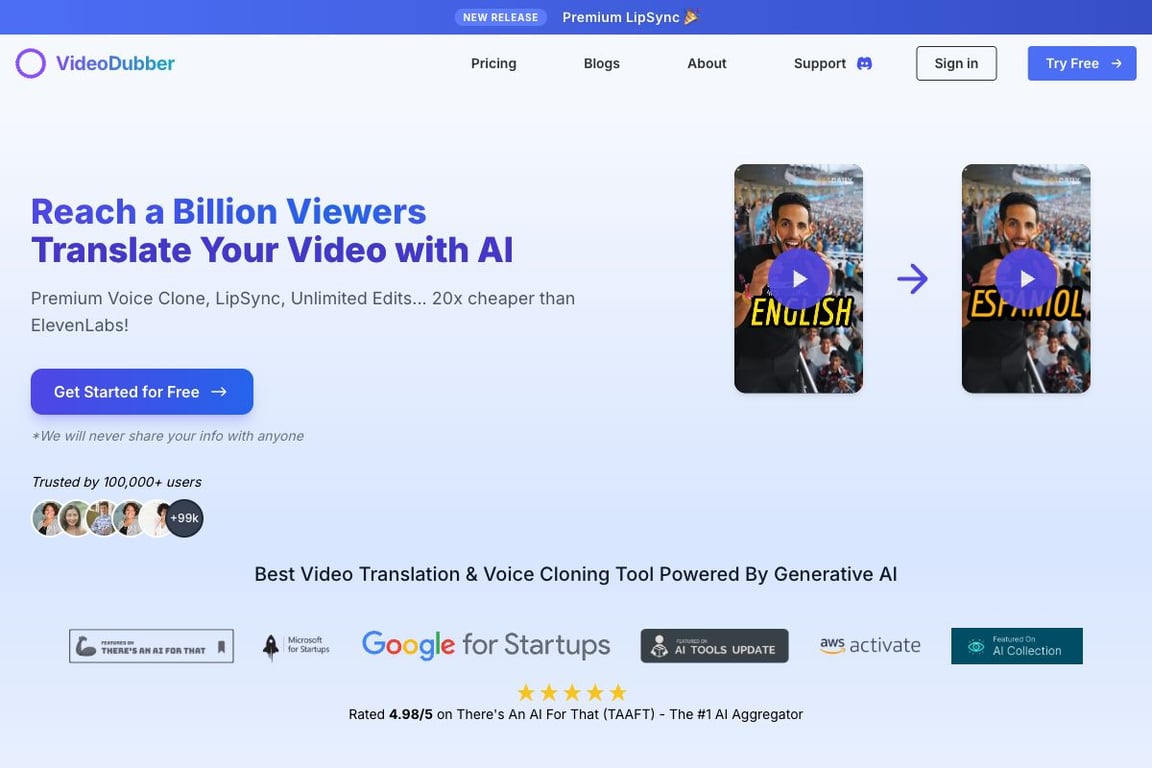
Task: Click the Try Free button
Action: [x=1081, y=64]
